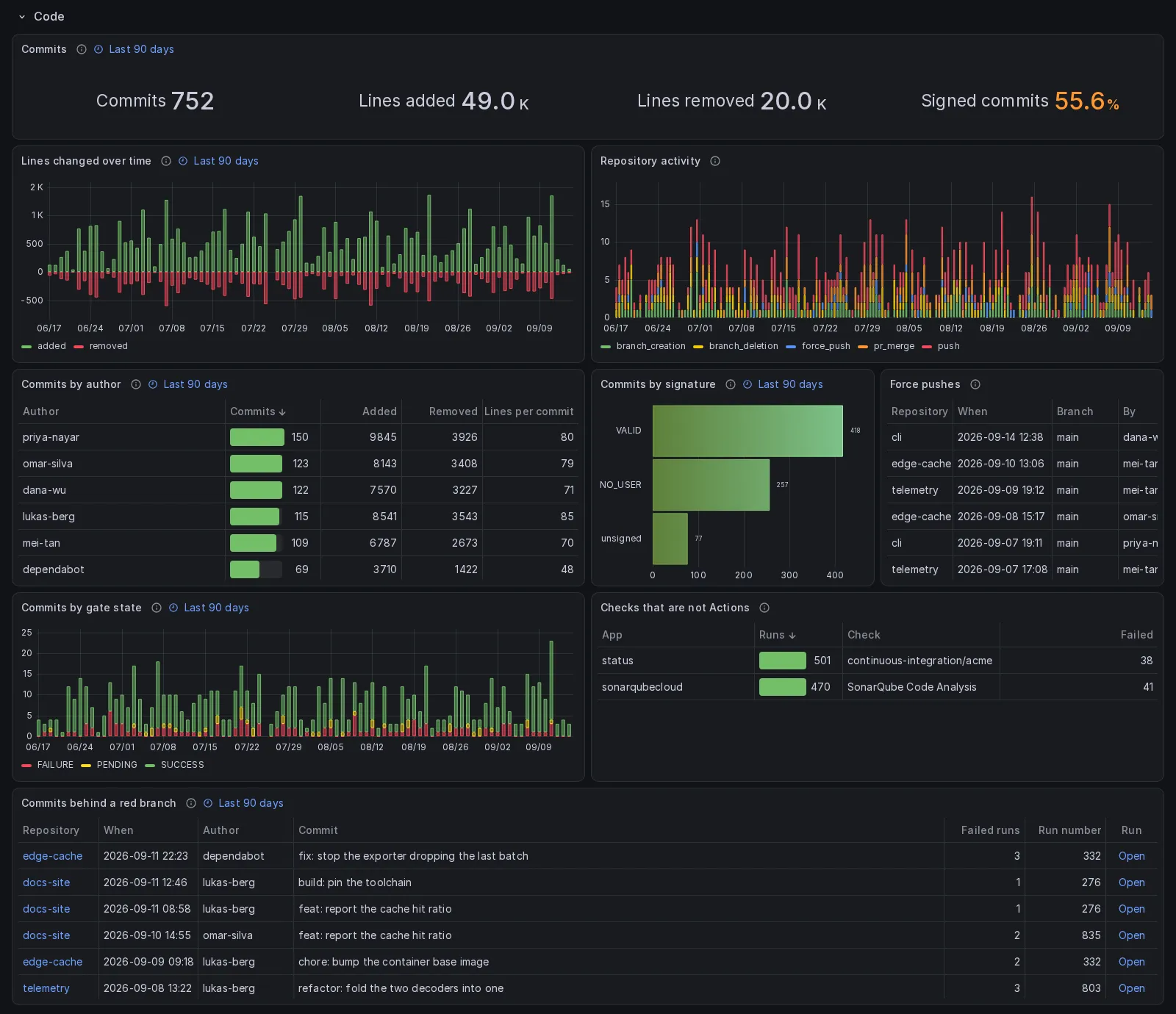Screen dimensions: 1176x1014
Task: Click clock icon on Lines changed over time
Action: (183, 161)
